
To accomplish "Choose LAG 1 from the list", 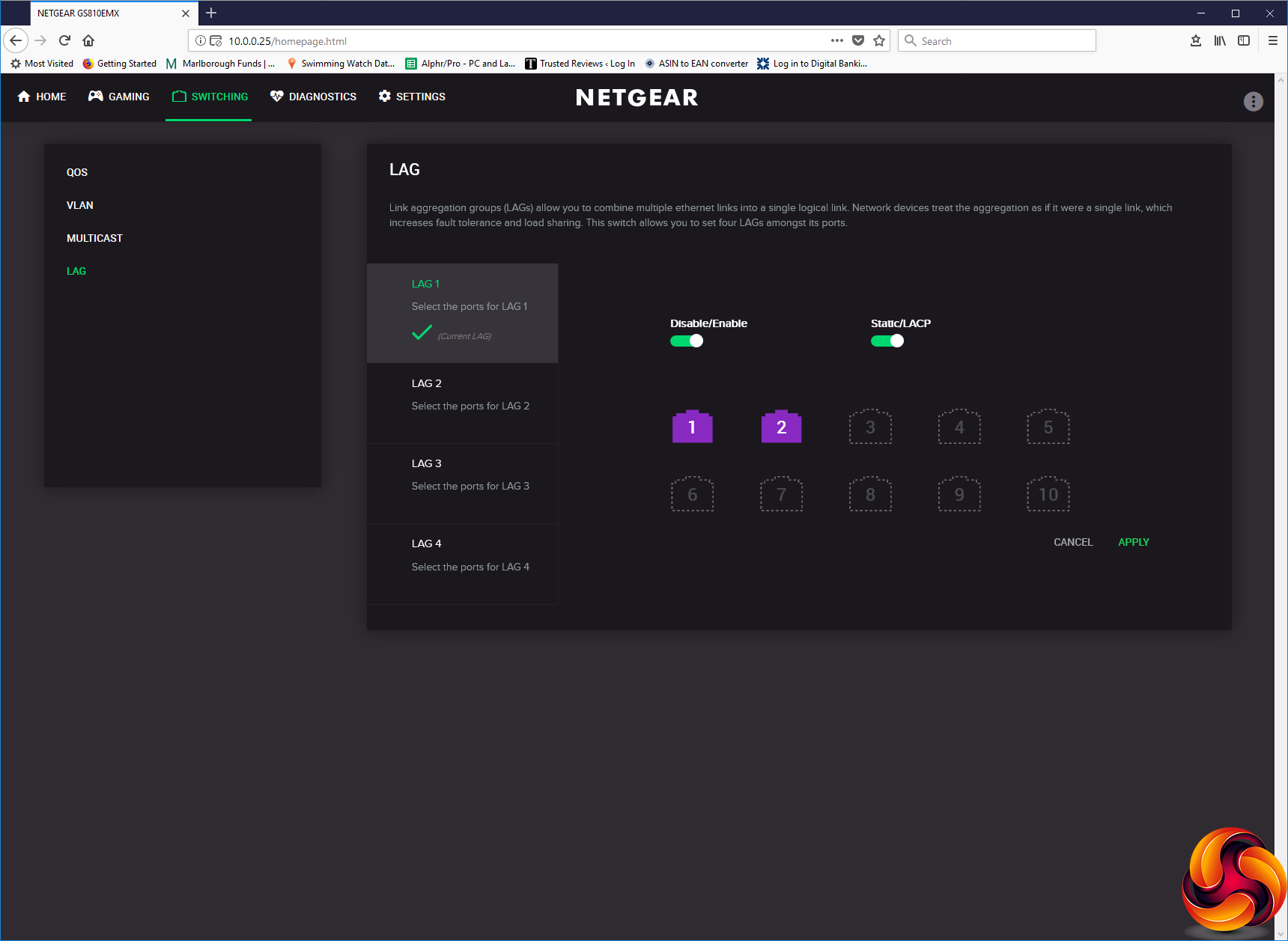I will tap(462, 313).
